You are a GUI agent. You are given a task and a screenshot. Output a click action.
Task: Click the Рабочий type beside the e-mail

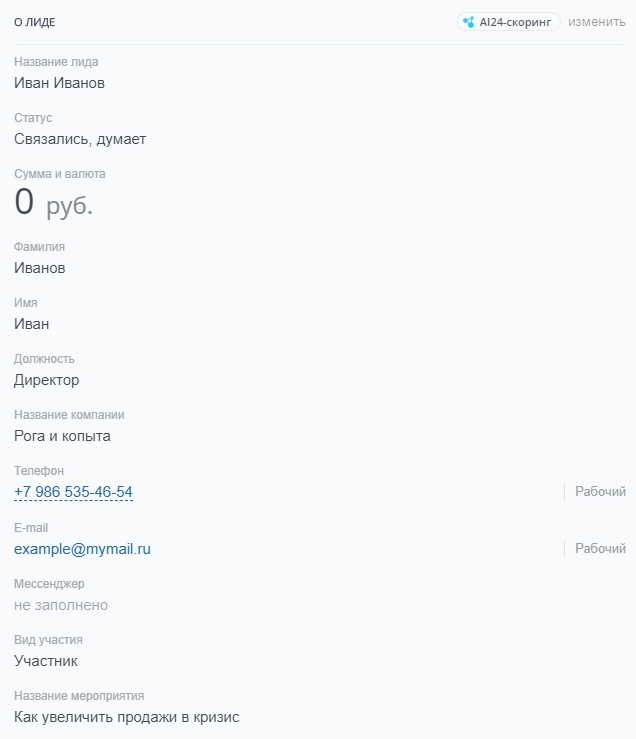600,549
